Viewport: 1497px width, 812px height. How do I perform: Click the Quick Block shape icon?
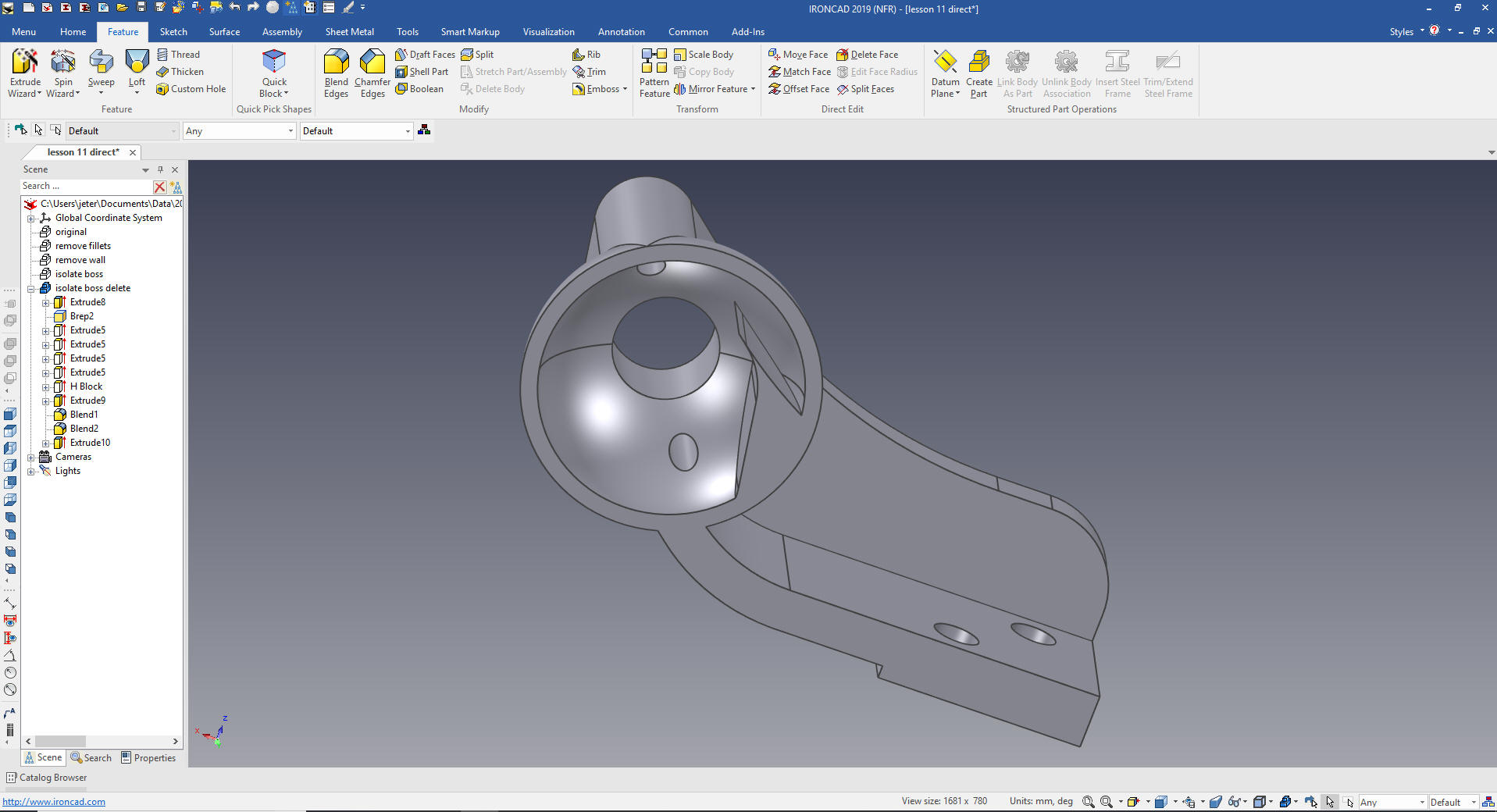click(274, 73)
